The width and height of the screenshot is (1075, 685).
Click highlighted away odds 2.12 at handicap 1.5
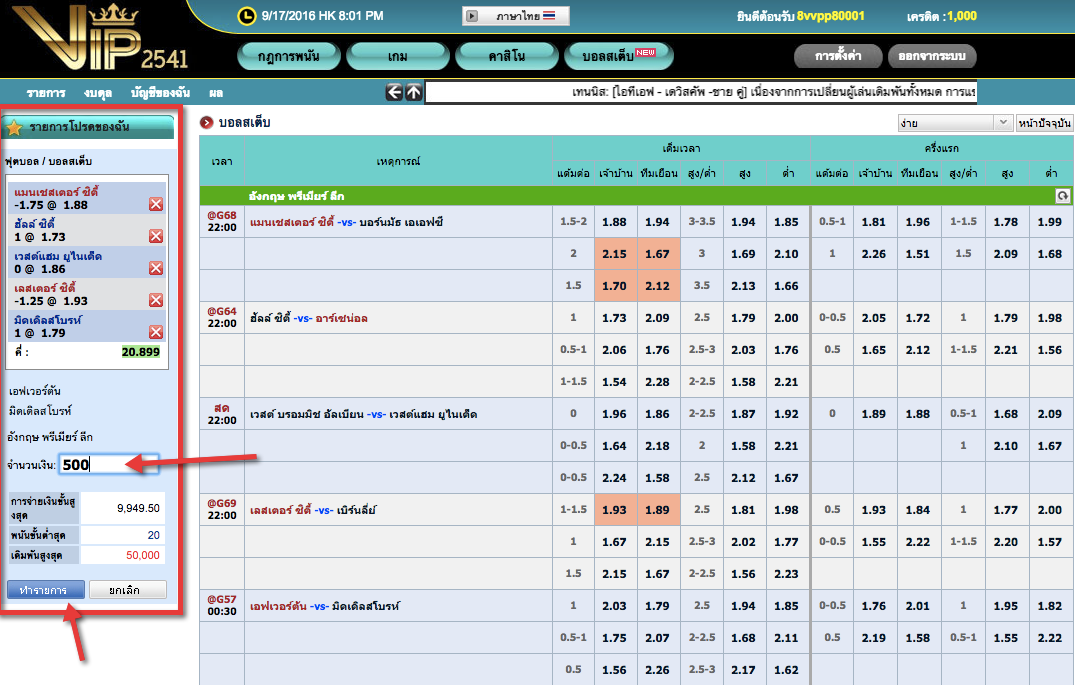pos(657,286)
